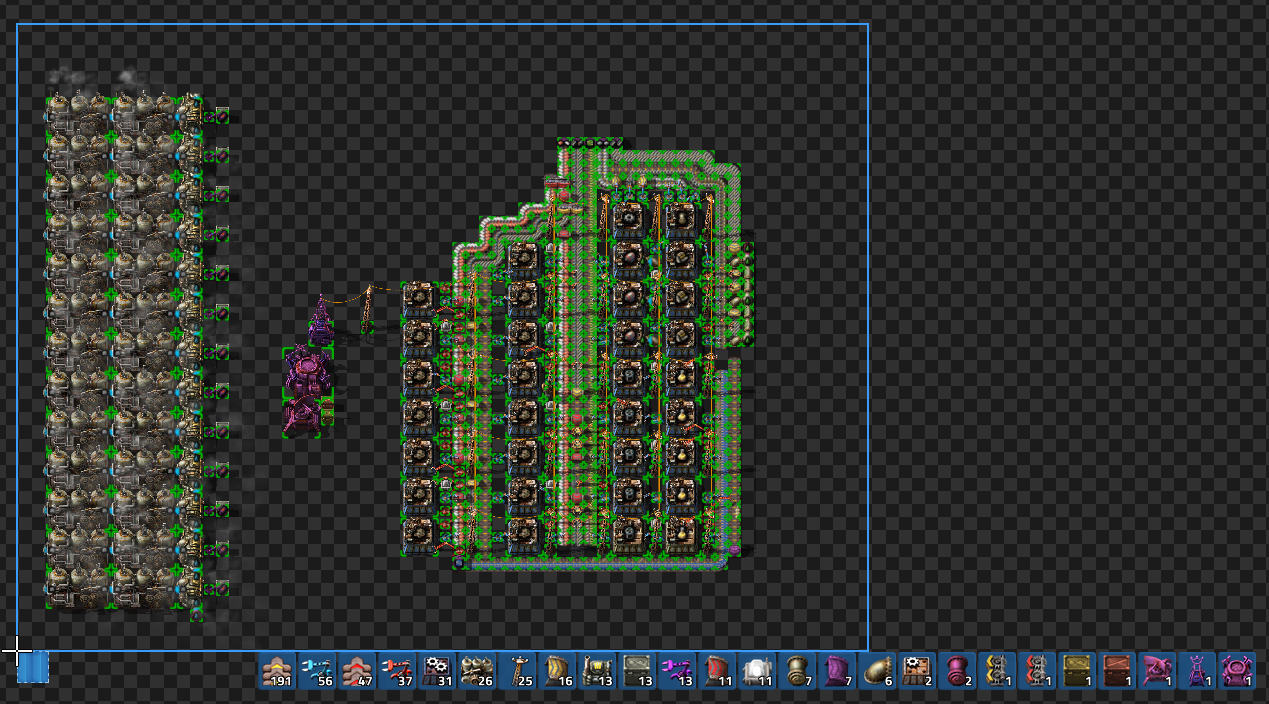Select the orange assembling machine icon (2)
This screenshot has height=704, width=1269.
coord(916,670)
